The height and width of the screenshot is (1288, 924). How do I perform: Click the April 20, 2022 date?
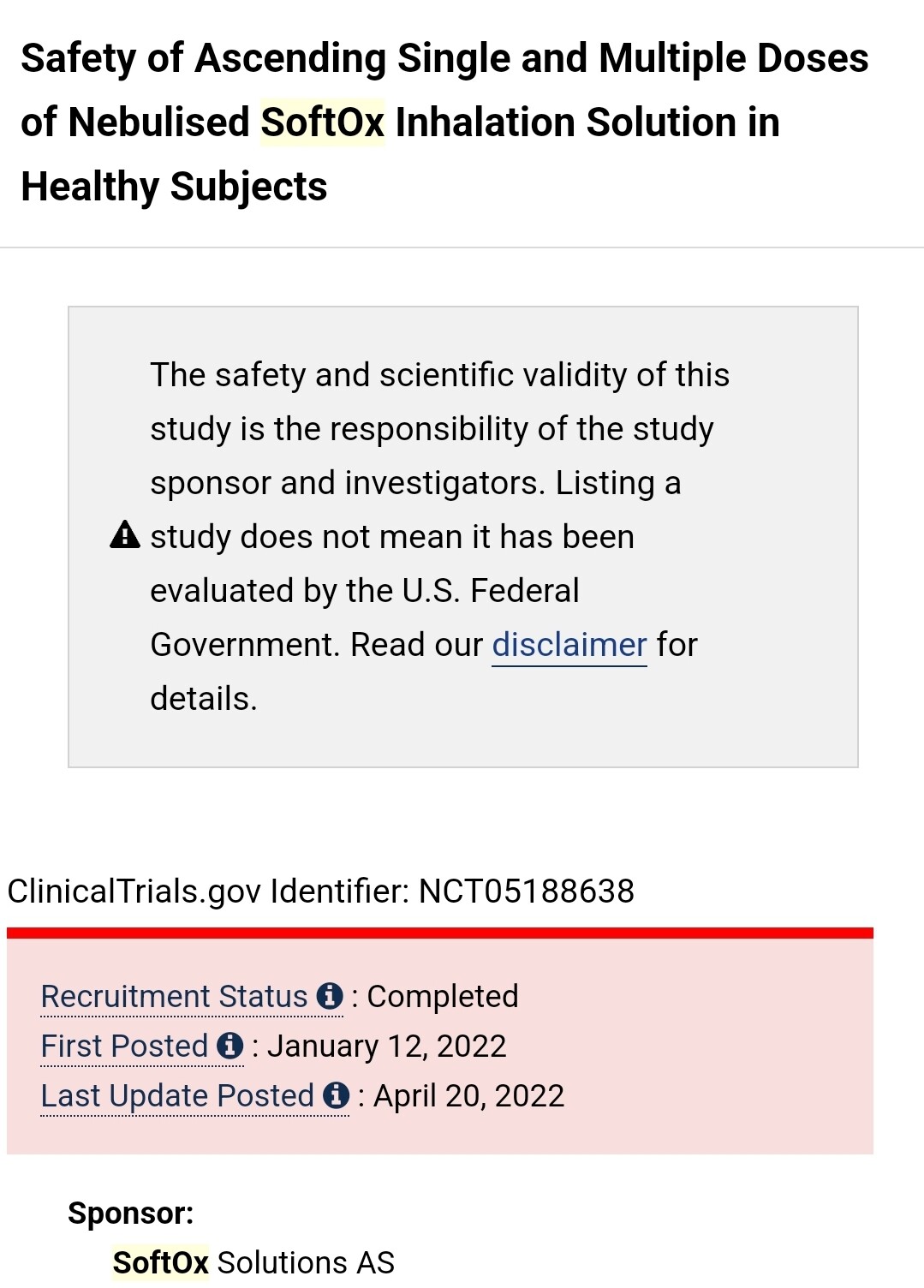click(x=469, y=1096)
